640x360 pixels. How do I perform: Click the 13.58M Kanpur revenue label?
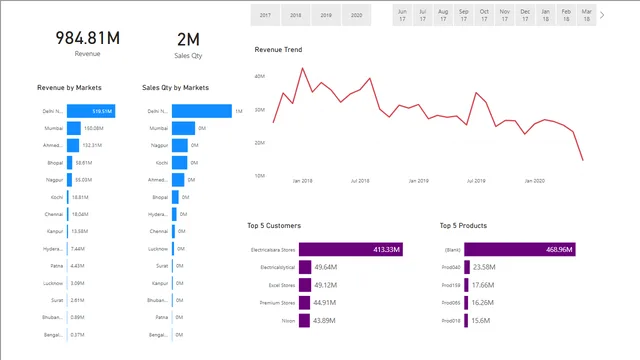point(80,231)
